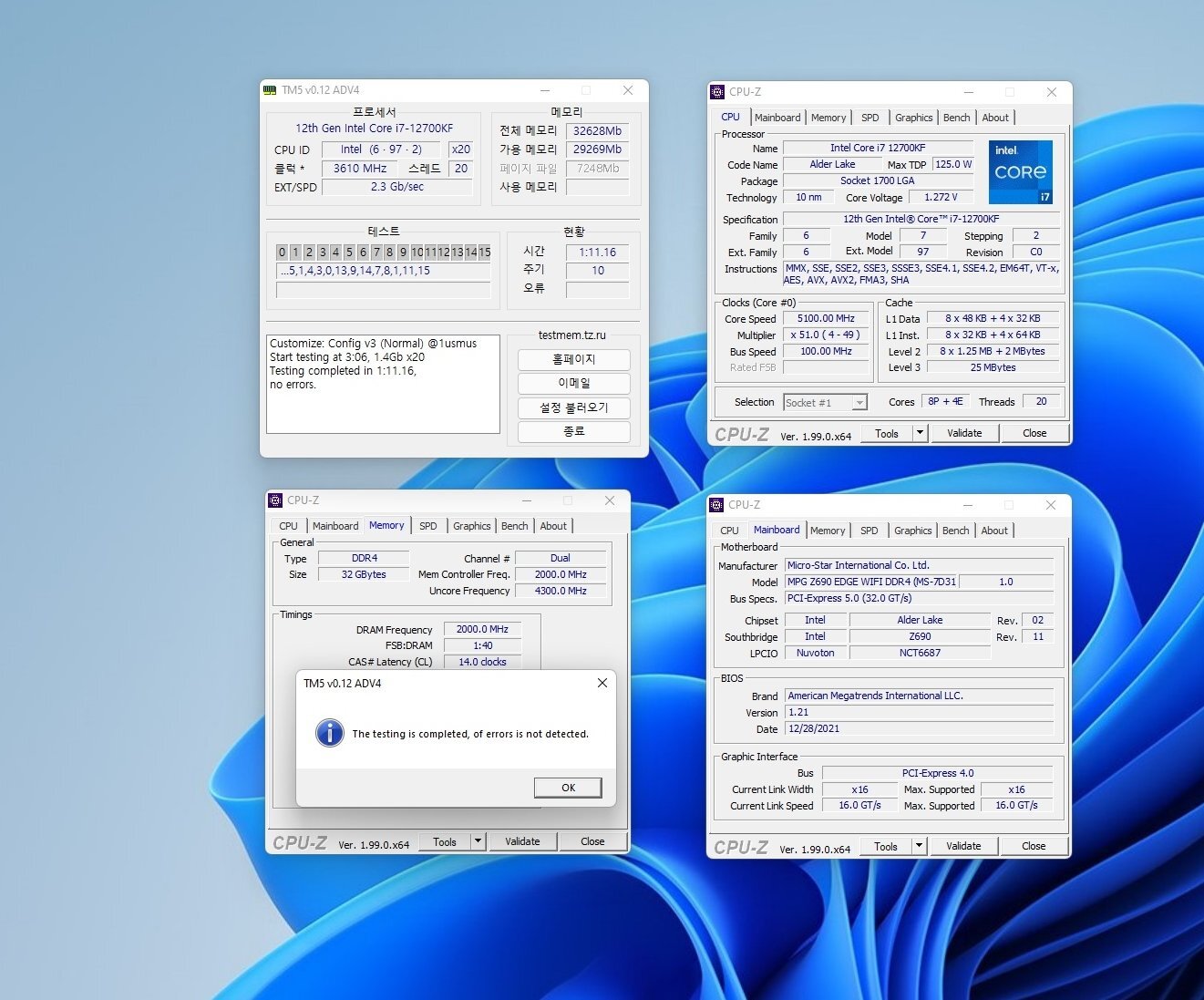Open the Tools dropdown arrow in the memory CPU-Z window
This screenshot has width=1204, height=1000.
(x=479, y=841)
